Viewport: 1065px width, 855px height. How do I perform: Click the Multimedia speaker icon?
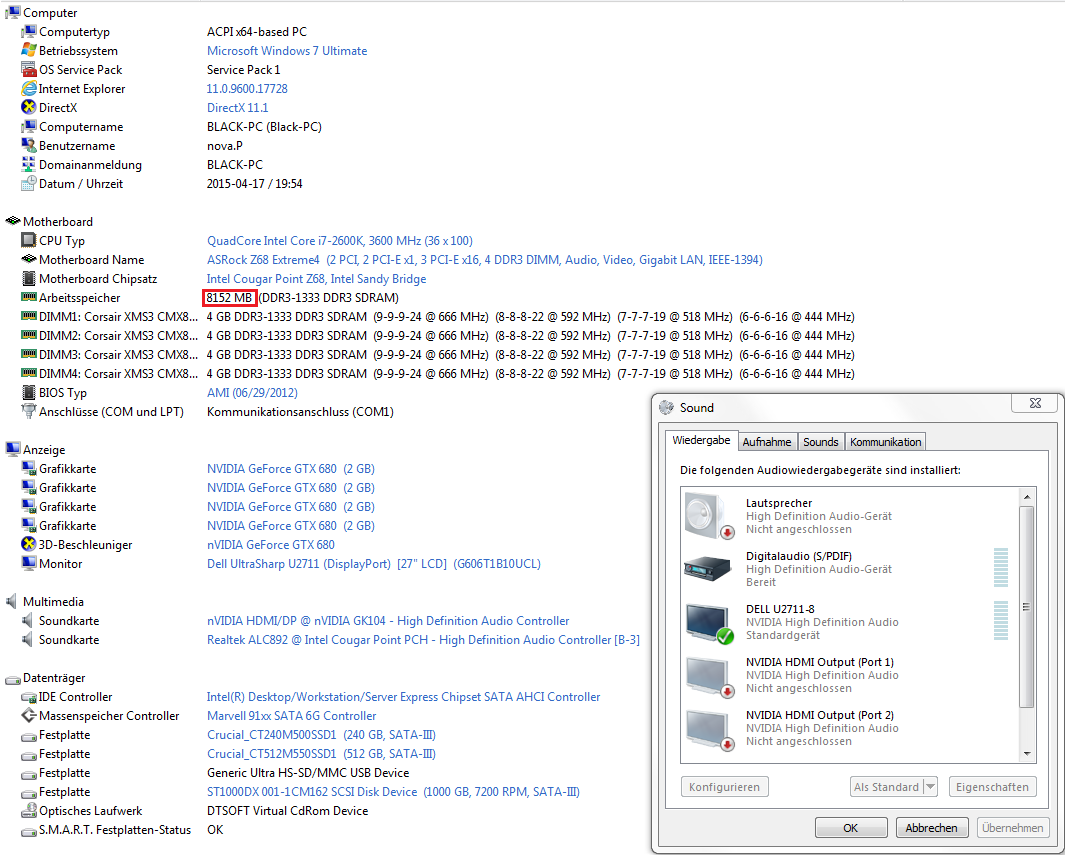pyautogui.click(x=12, y=602)
